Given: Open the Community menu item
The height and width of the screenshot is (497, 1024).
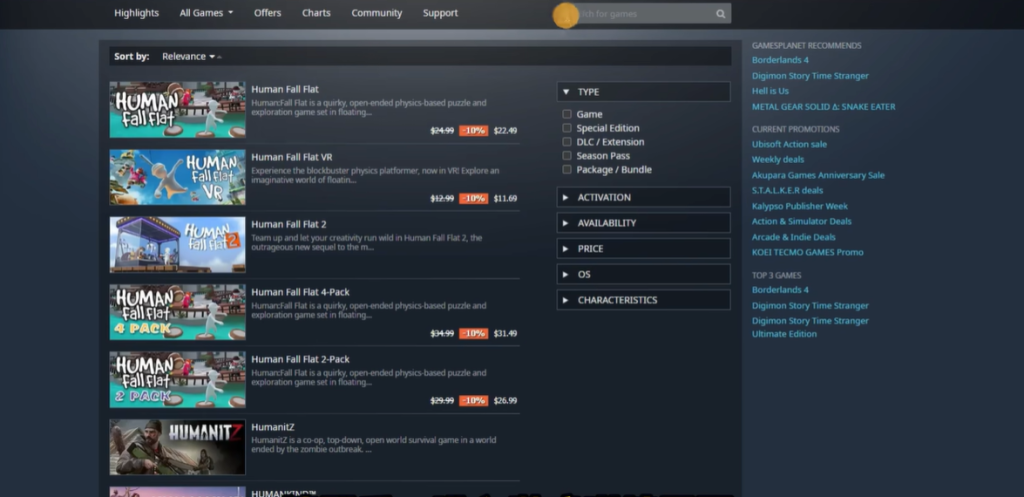Looking at the screenshot, I should tap(376, 13).
